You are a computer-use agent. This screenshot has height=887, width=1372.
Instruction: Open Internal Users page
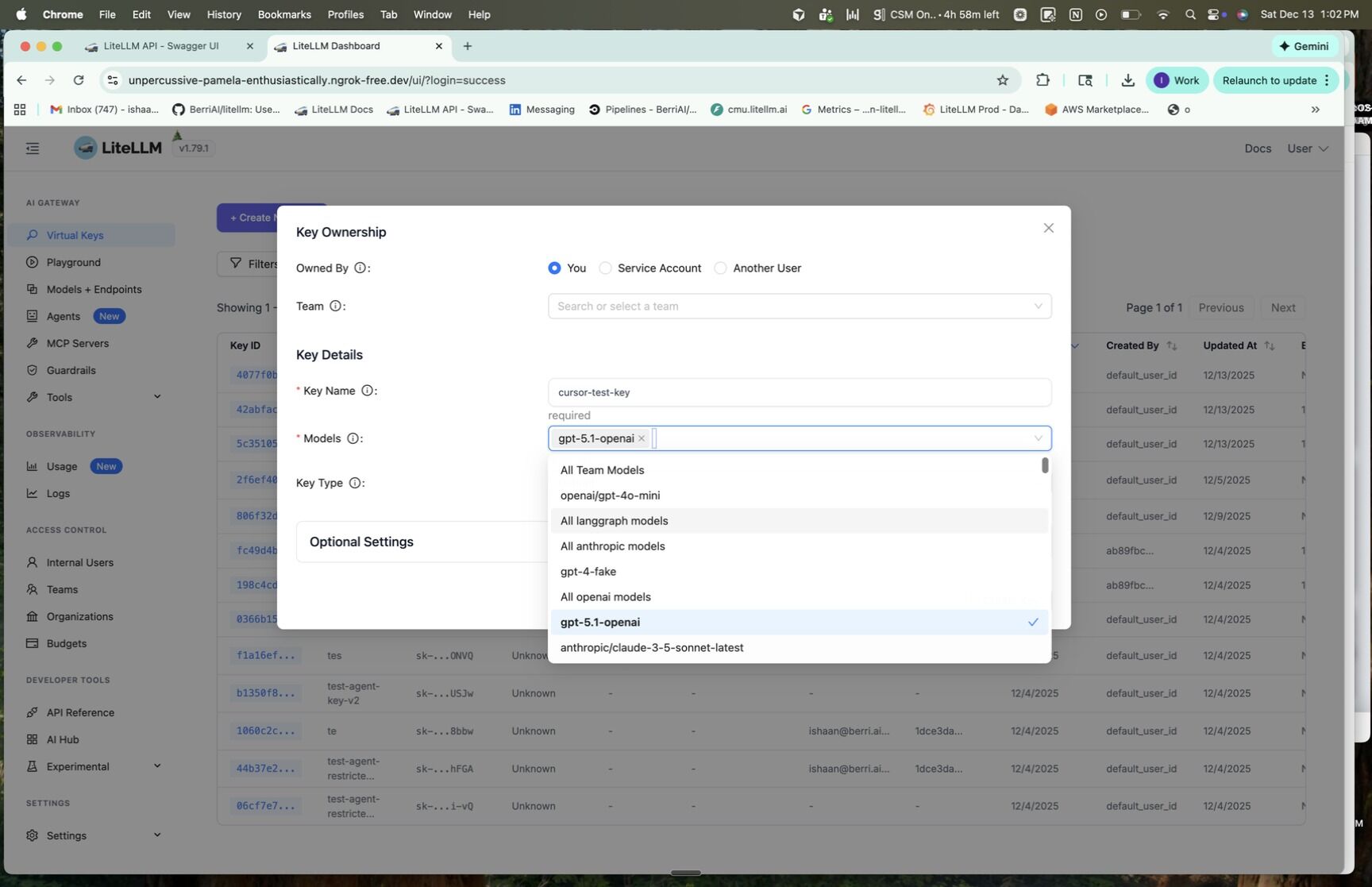pos(79,562)
